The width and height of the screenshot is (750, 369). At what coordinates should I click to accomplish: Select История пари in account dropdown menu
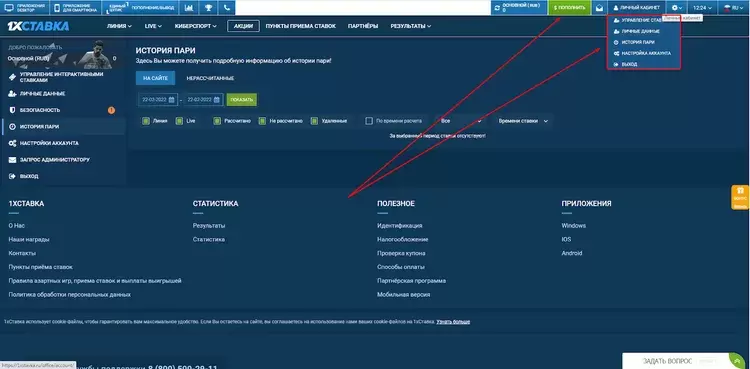click(634, 42)
